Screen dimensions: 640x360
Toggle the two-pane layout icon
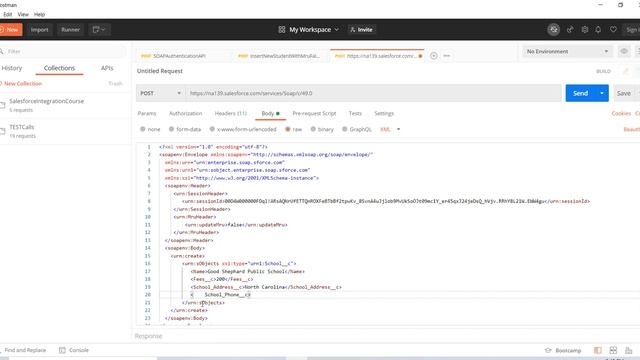point(598,350)
